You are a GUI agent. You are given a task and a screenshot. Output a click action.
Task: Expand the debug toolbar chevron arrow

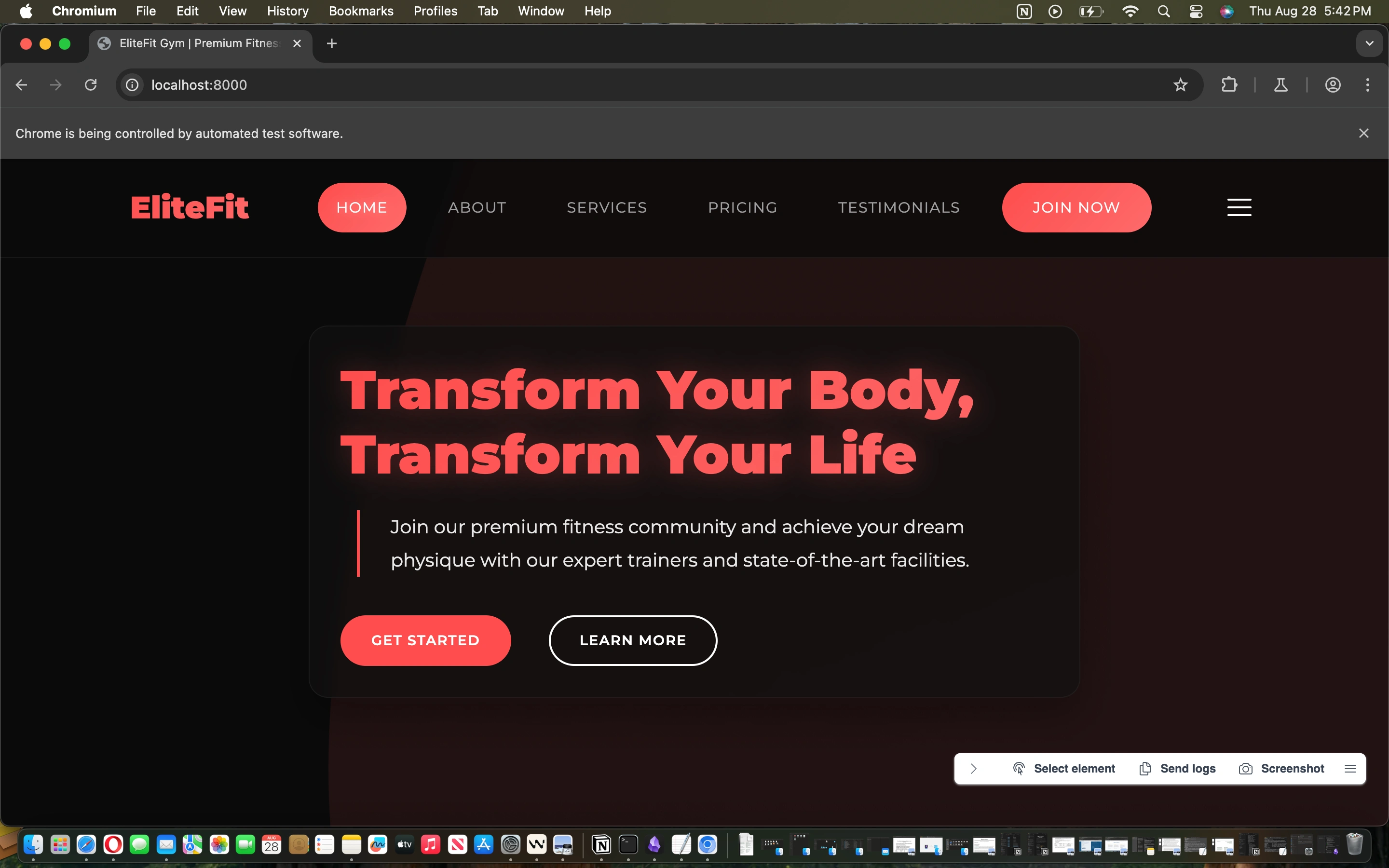pos(973,769)
